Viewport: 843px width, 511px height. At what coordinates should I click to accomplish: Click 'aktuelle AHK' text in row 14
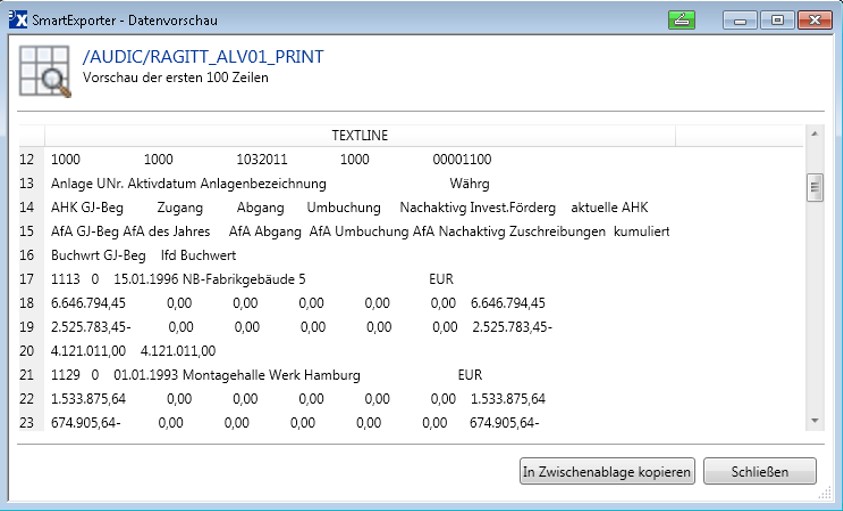pos(610,208)
